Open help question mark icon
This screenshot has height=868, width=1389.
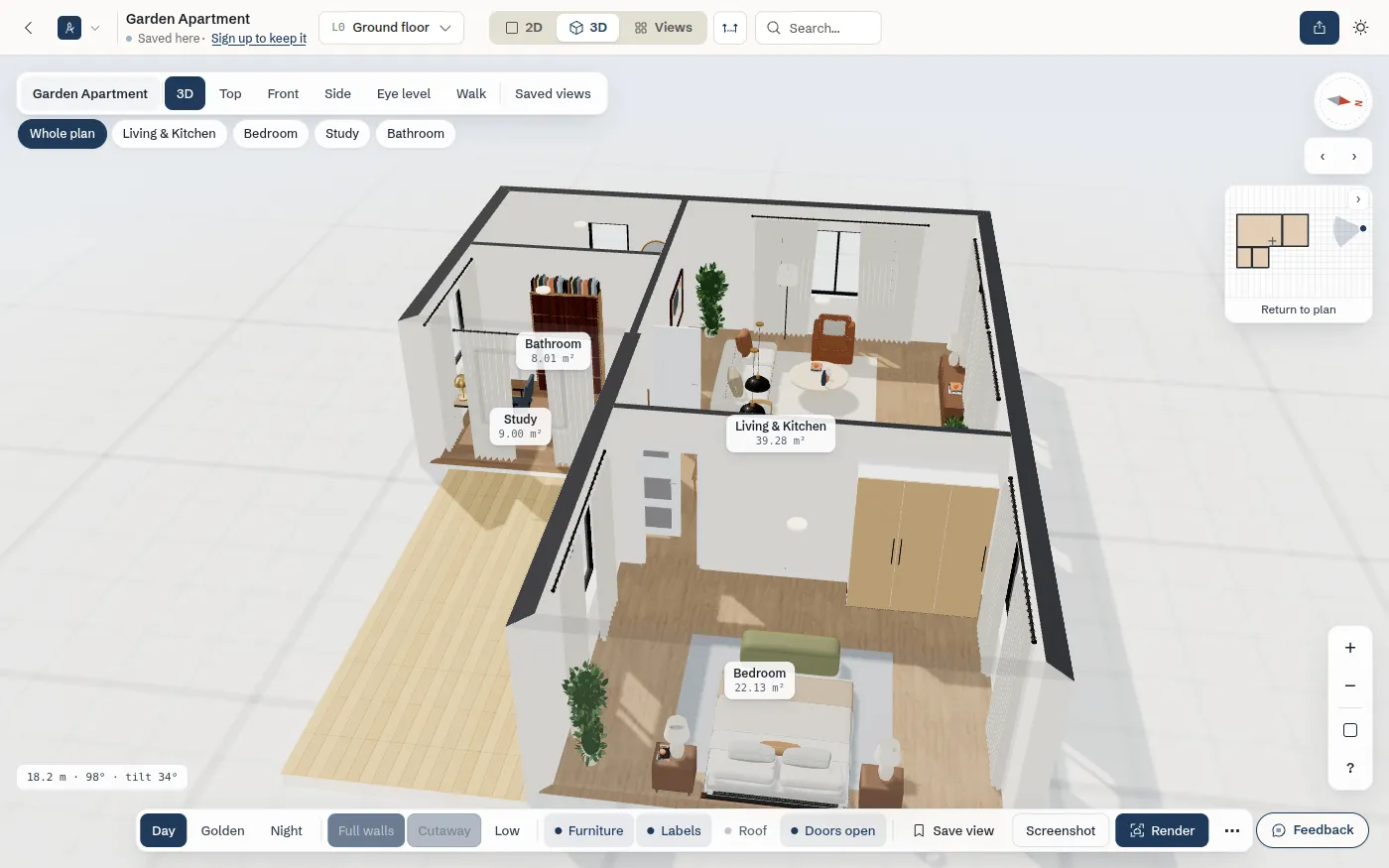point(1350,769)
